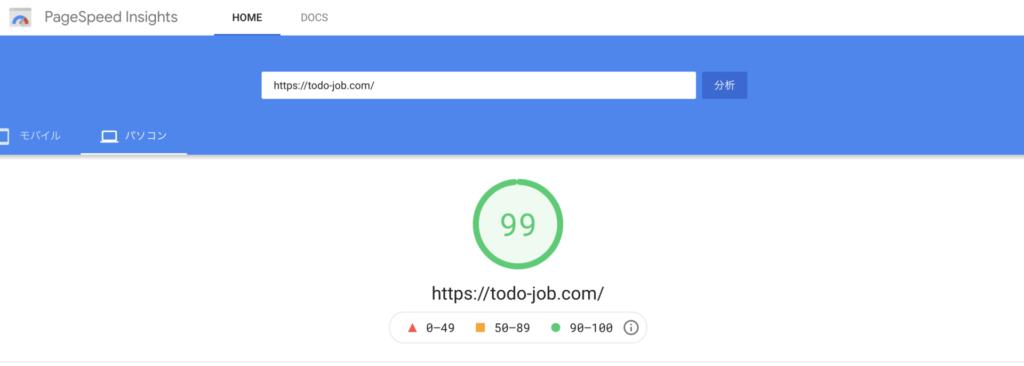Click the 90–100 range label
Screen dimensions: 1024x366
590,328
